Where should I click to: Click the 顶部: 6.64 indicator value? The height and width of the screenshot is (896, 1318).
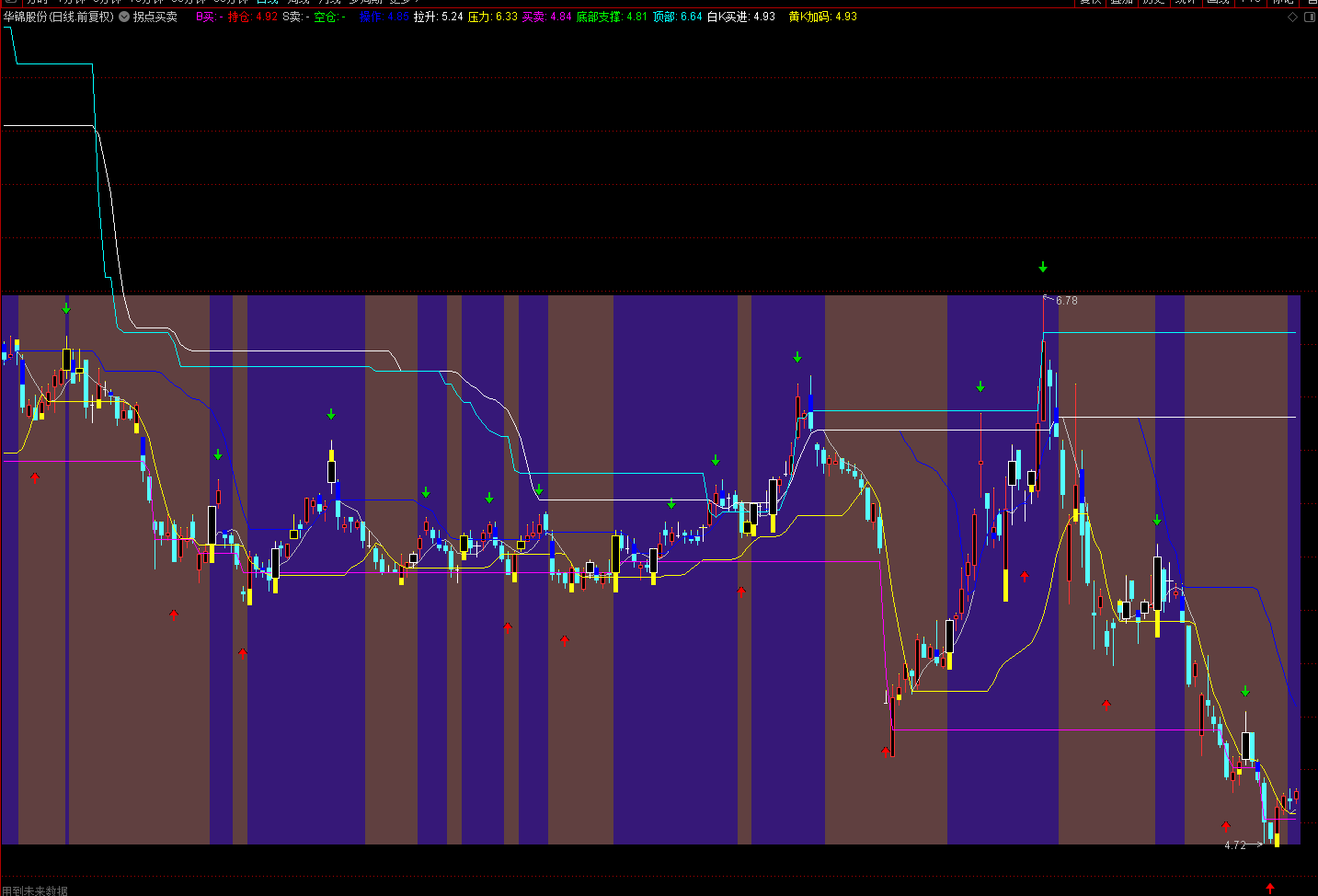tap(678, 17)
